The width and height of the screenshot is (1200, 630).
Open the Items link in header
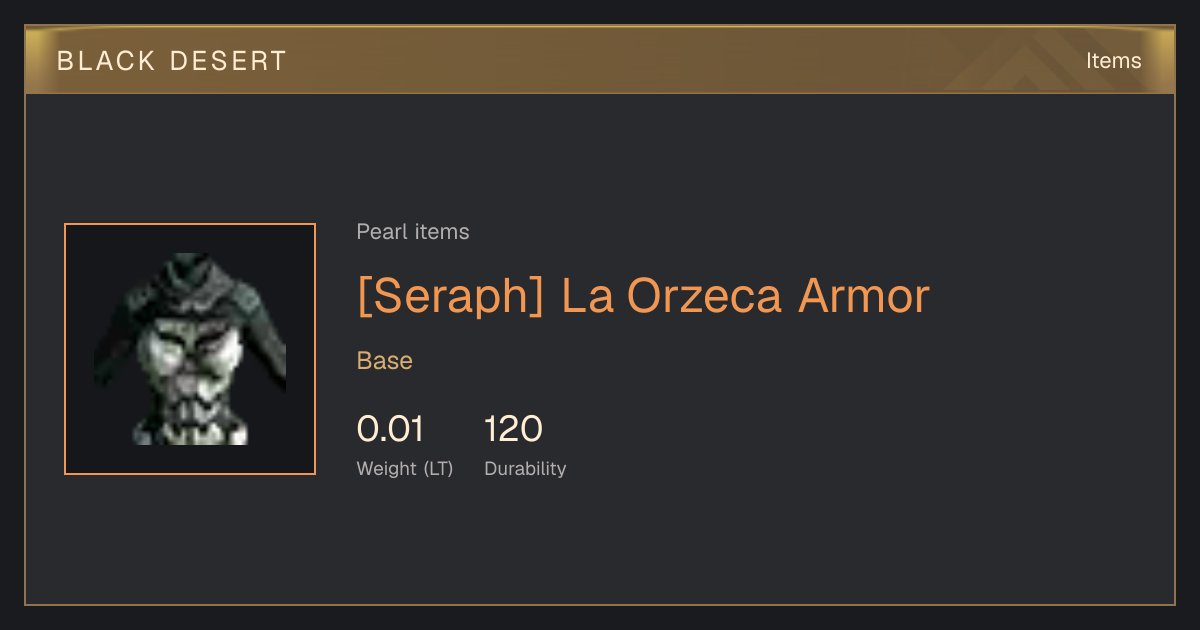coord(1113,61)
